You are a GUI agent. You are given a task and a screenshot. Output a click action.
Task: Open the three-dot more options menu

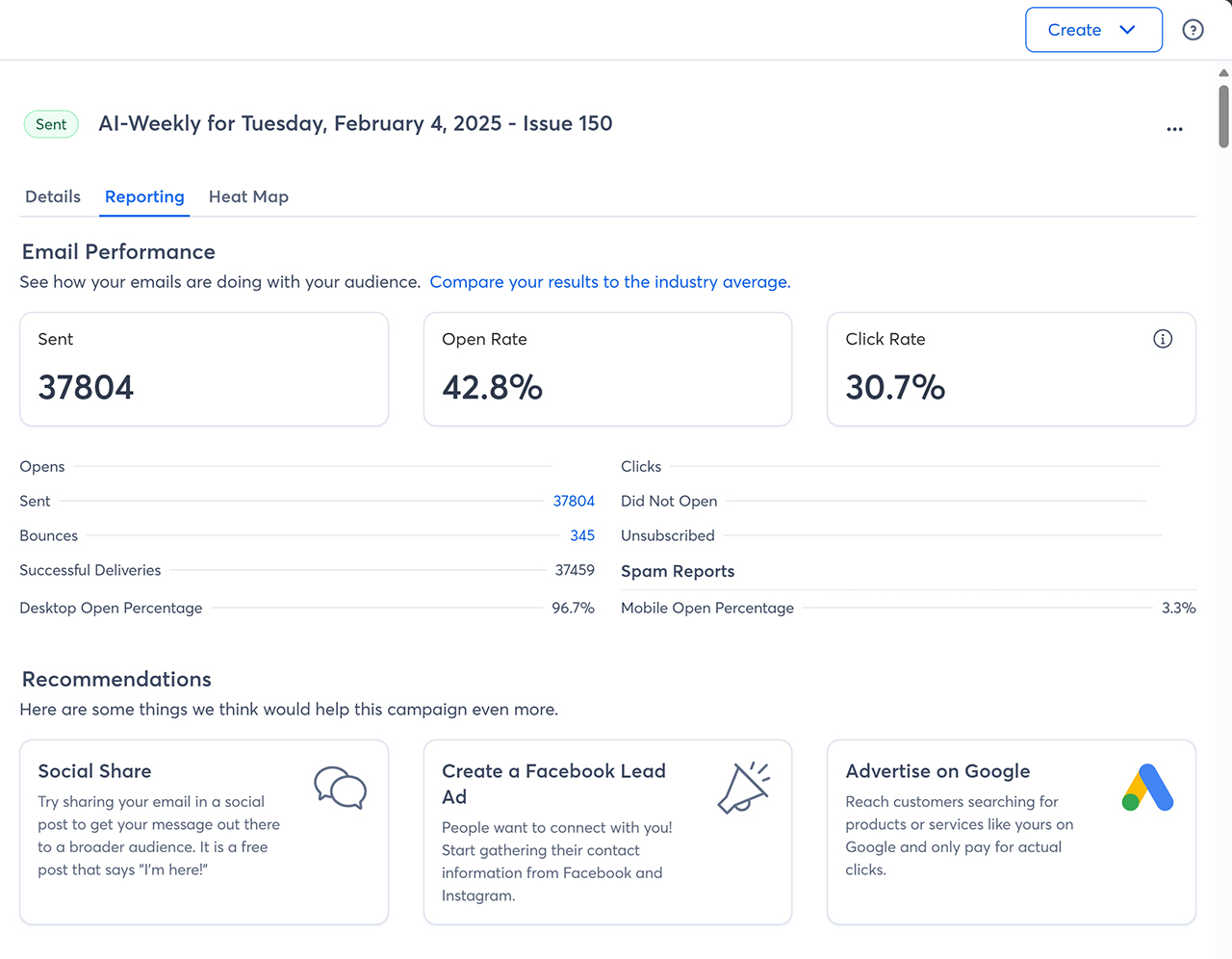click(x=1174, y=129)
